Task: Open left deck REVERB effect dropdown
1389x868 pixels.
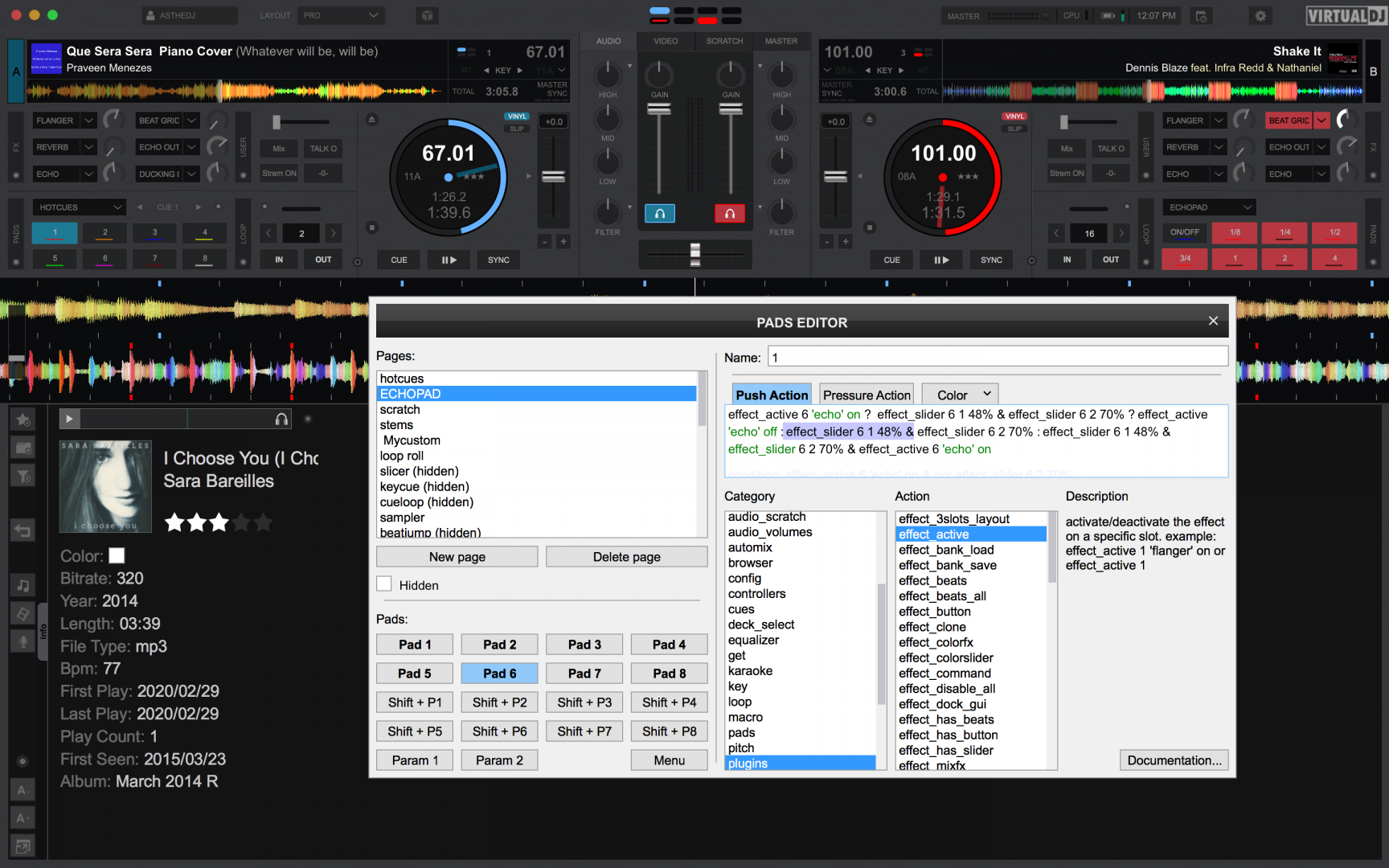Action: 88,147
